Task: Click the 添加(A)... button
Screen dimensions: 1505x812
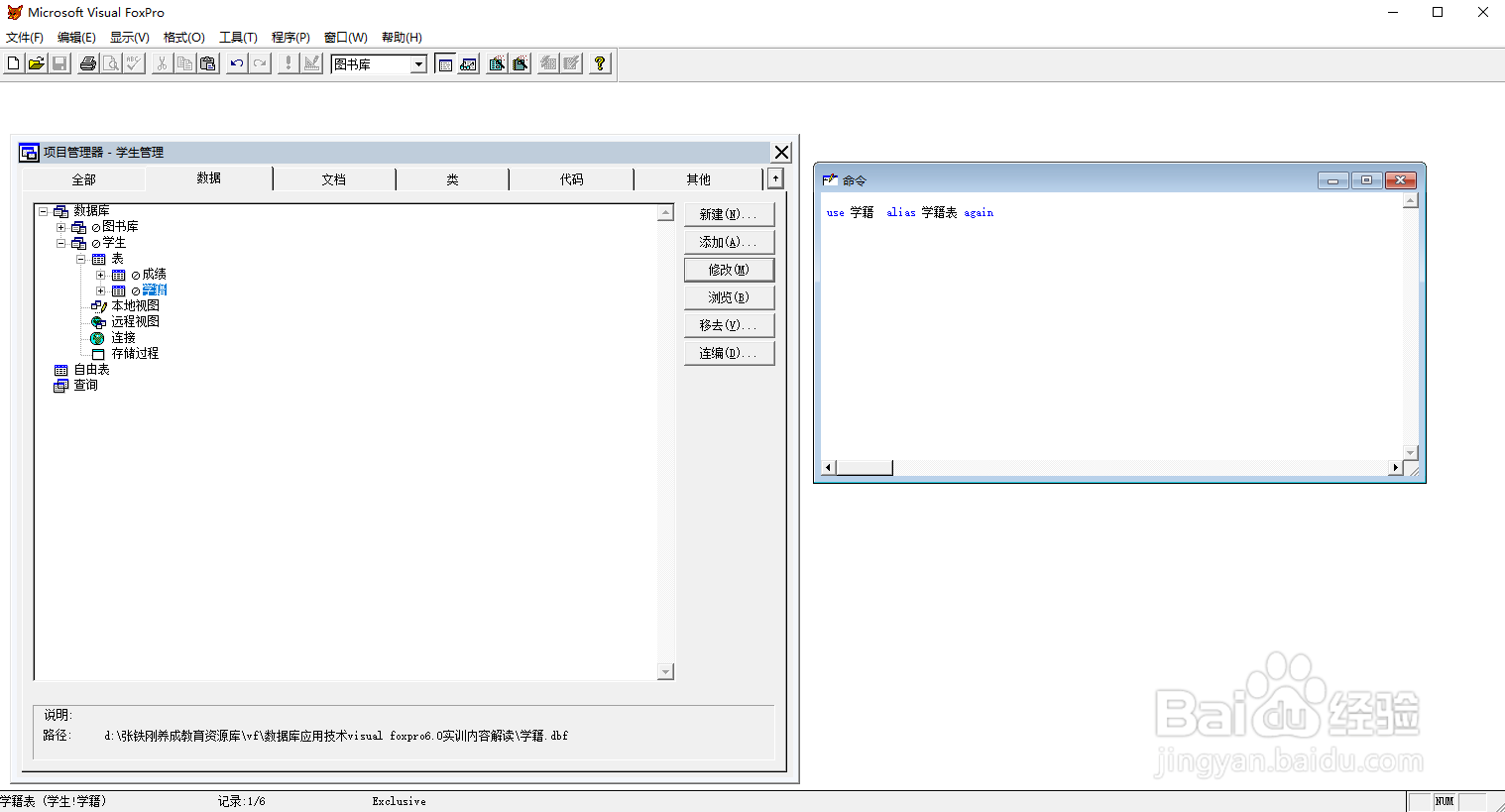Action: tap(729, 242)
